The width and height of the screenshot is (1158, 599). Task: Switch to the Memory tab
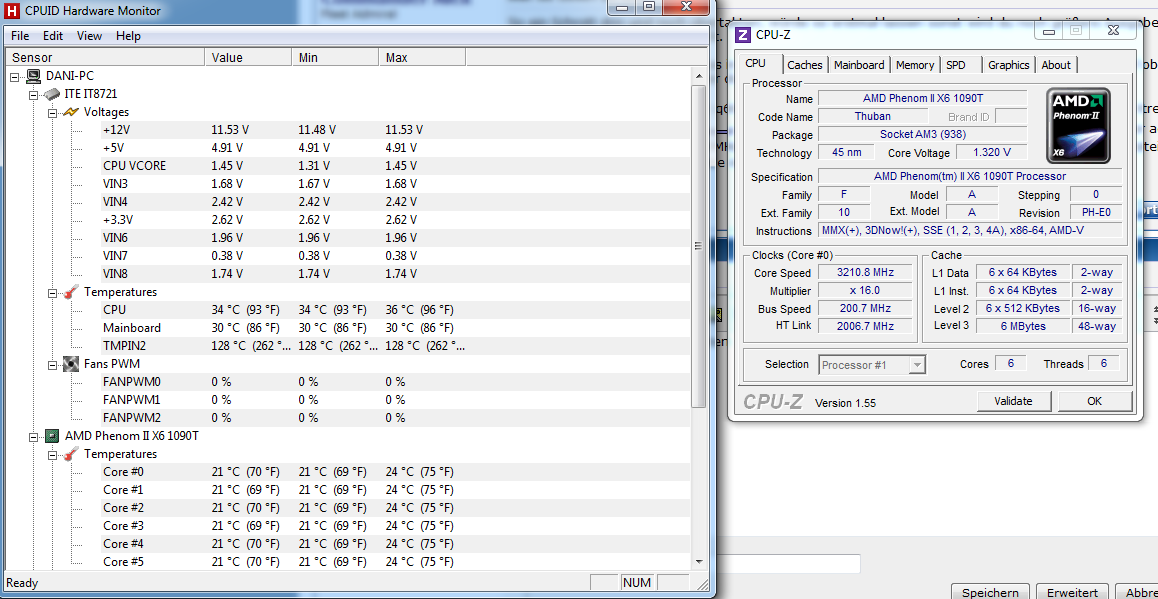[915, 65]
